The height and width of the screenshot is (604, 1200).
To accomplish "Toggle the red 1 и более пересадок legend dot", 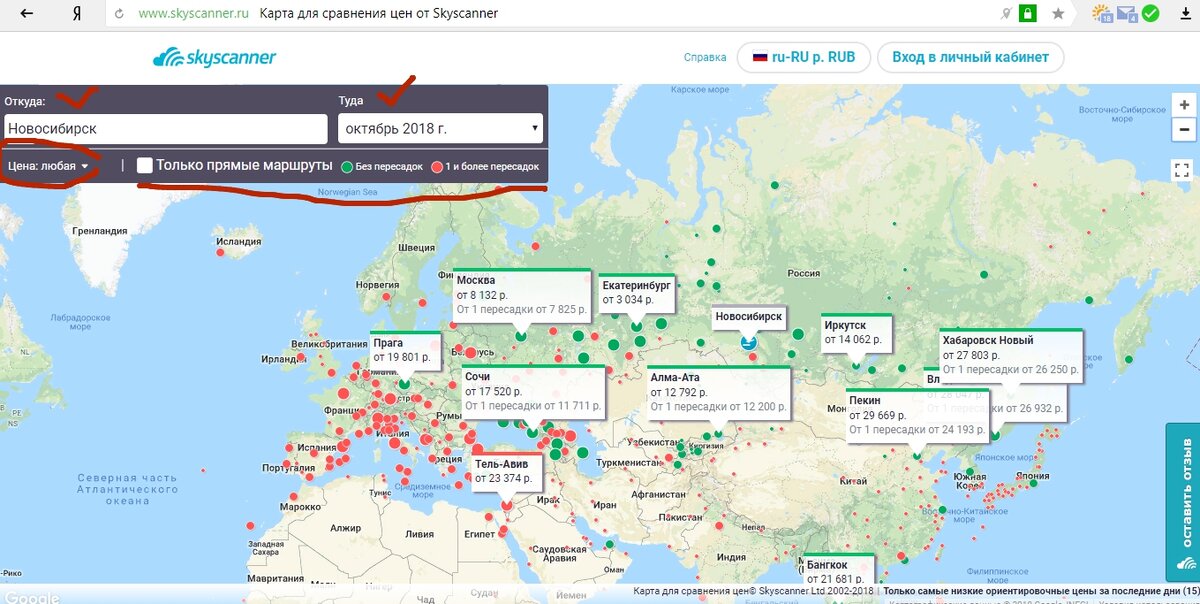I will pyautogui.click(x=437, y=166).
